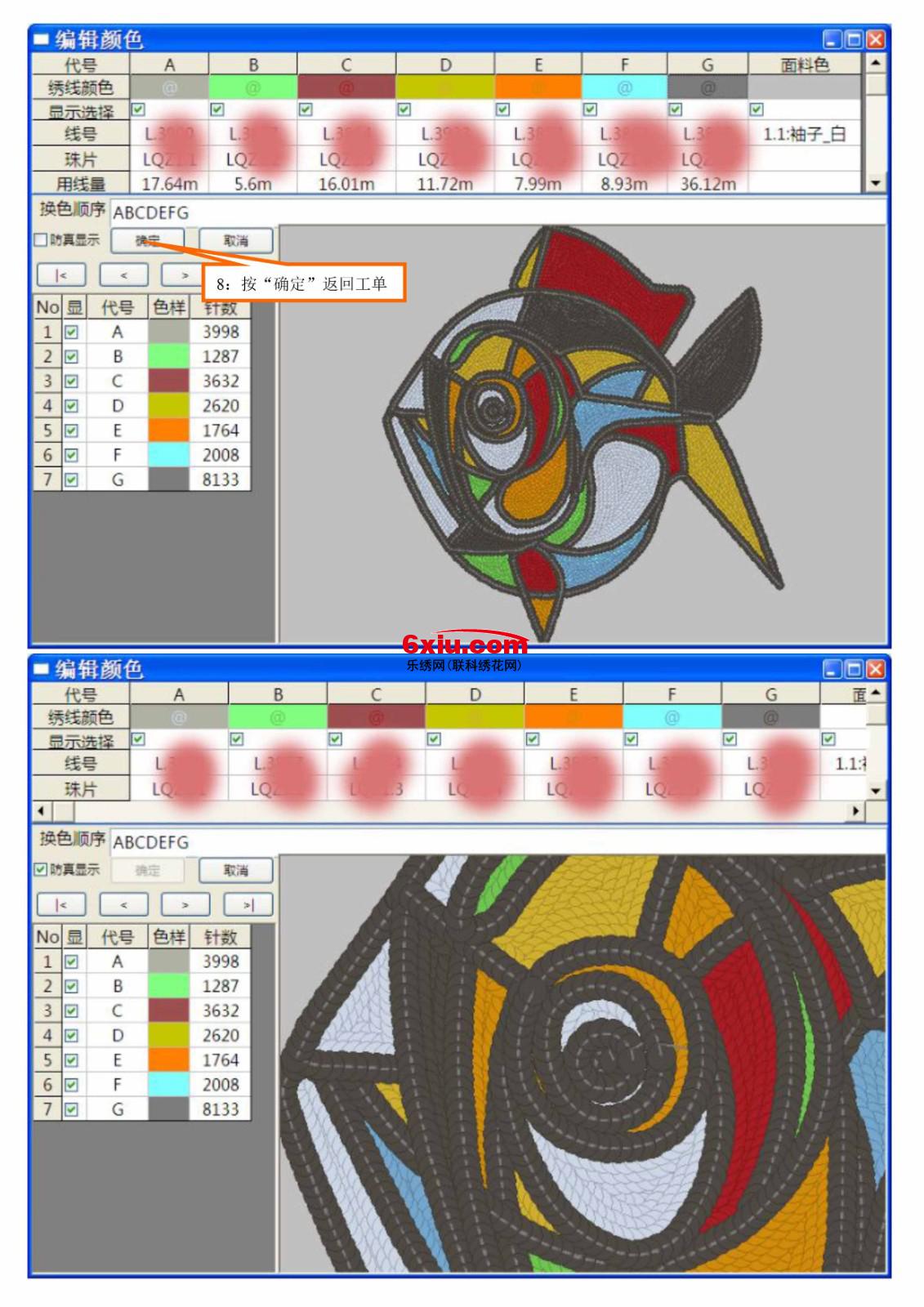This screenshot has width=924, height=1307.
Task: Uncheck display box for row 7 G in upper list
Action: click(72, 480)
